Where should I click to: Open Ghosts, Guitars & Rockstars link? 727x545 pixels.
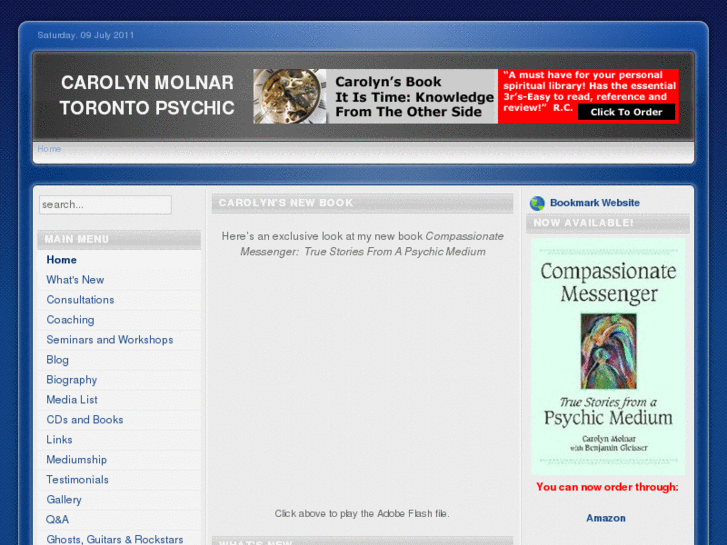click(115, 539)
